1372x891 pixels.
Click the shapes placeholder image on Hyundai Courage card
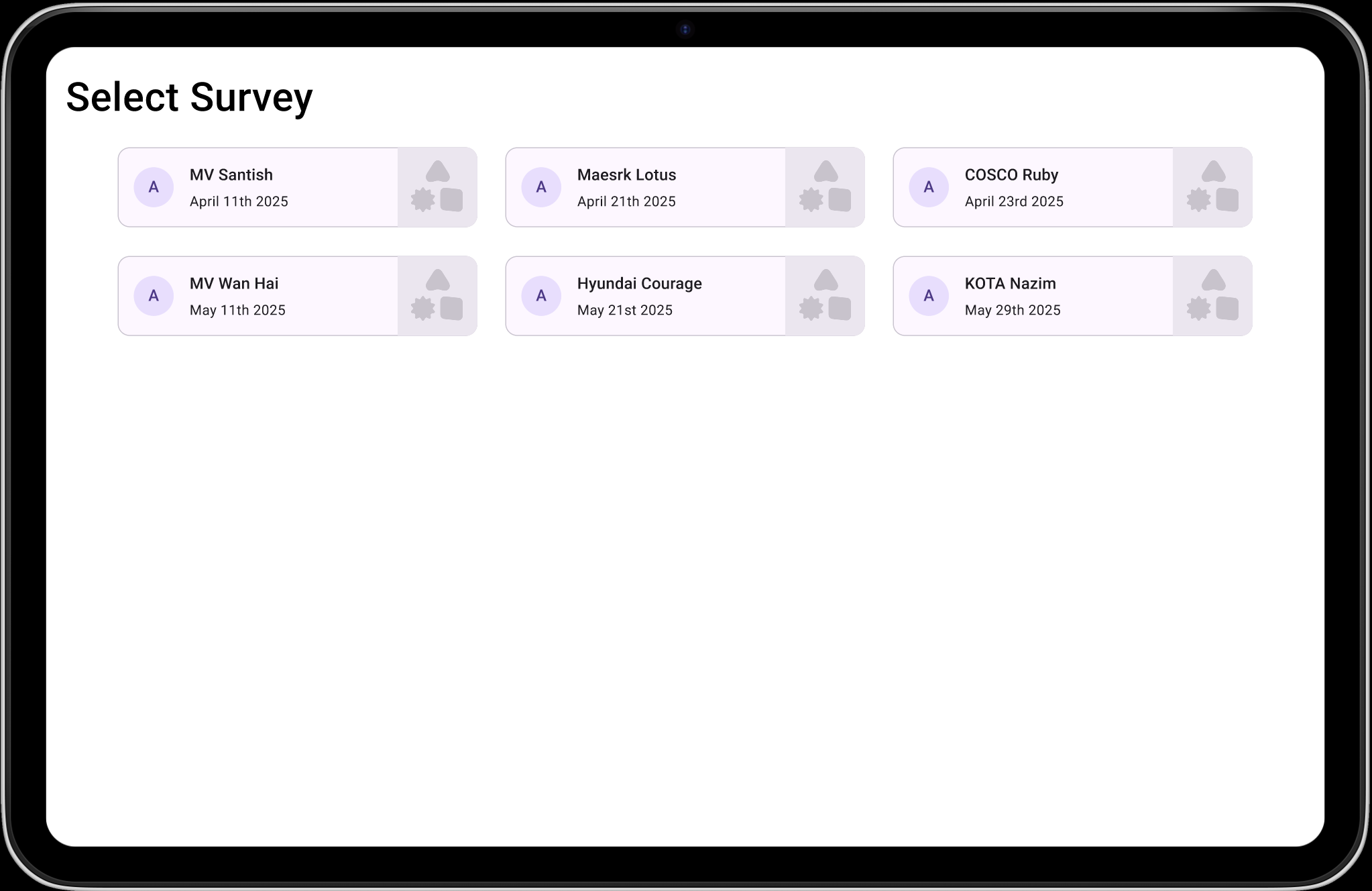[x=825, y=296]
